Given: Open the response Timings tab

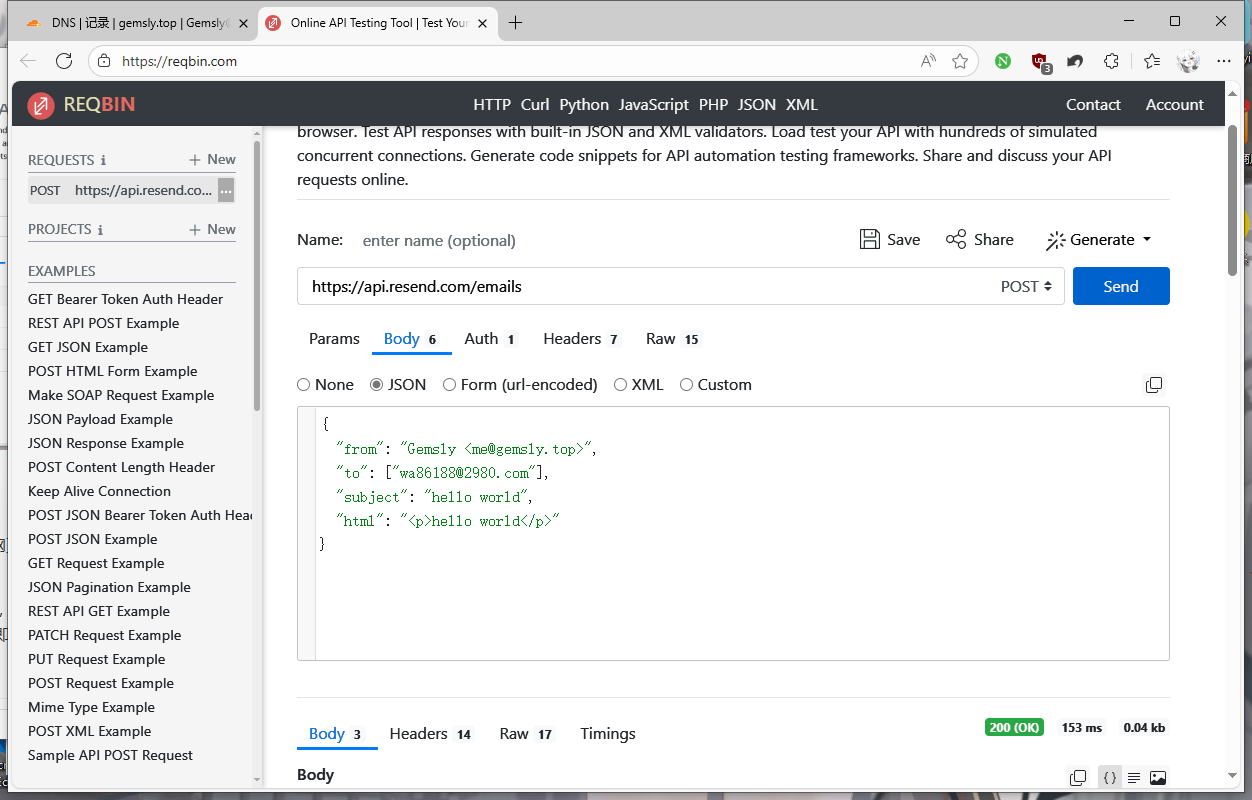Looking at the screenshot, I should [x=607, y=734].
